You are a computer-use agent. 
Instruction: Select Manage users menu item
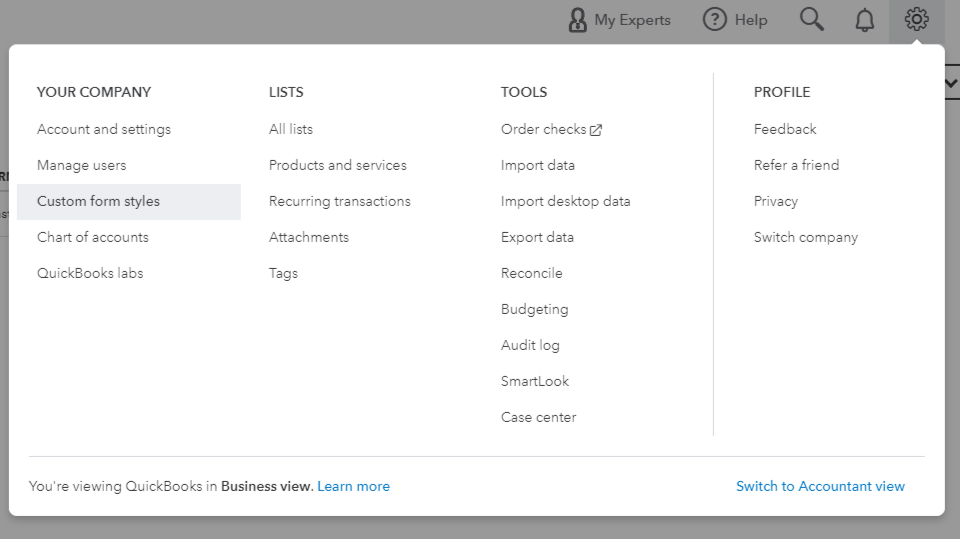click(x=82, y=165)
